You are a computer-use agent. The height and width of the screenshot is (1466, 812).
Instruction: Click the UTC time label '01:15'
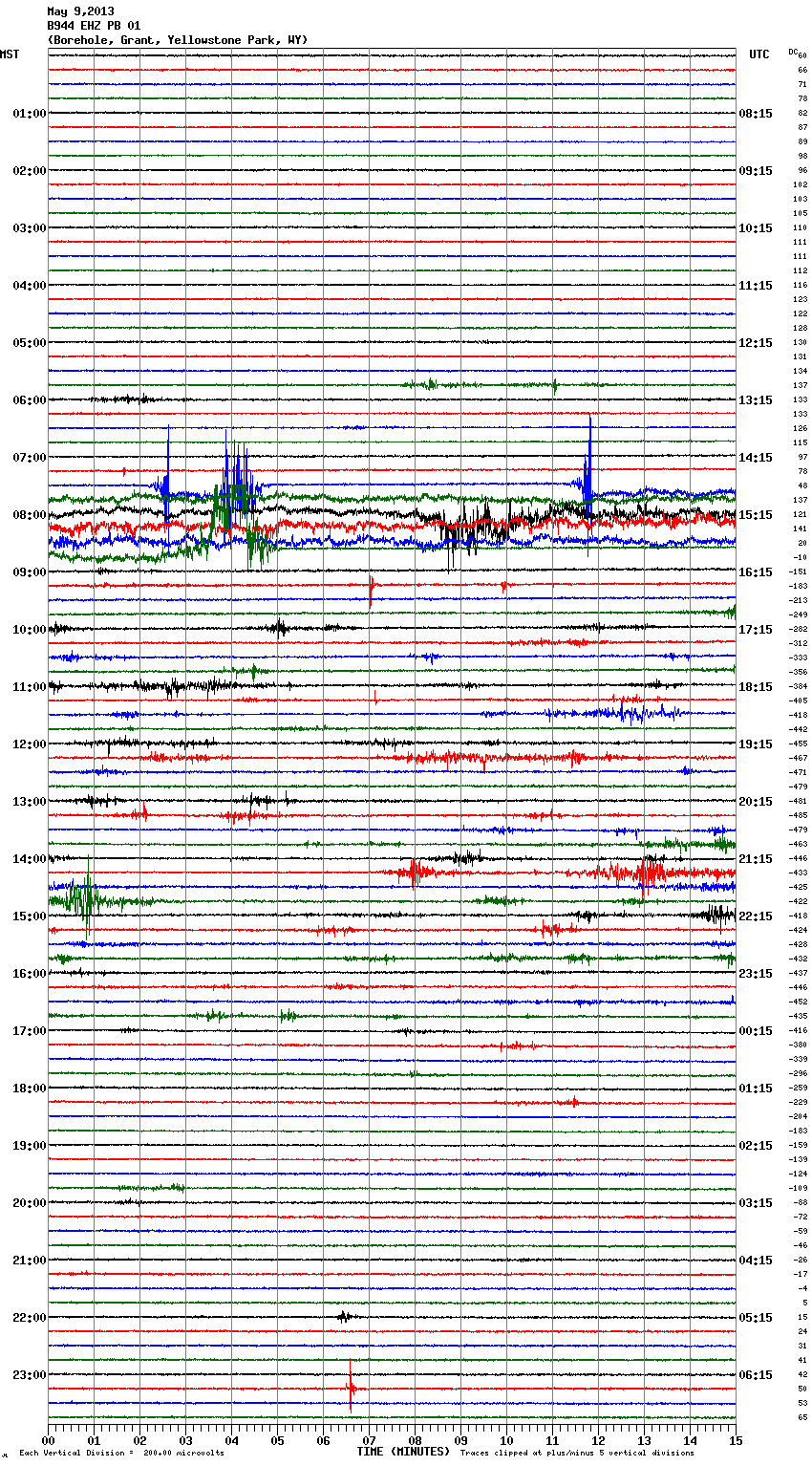(756, 1089)
